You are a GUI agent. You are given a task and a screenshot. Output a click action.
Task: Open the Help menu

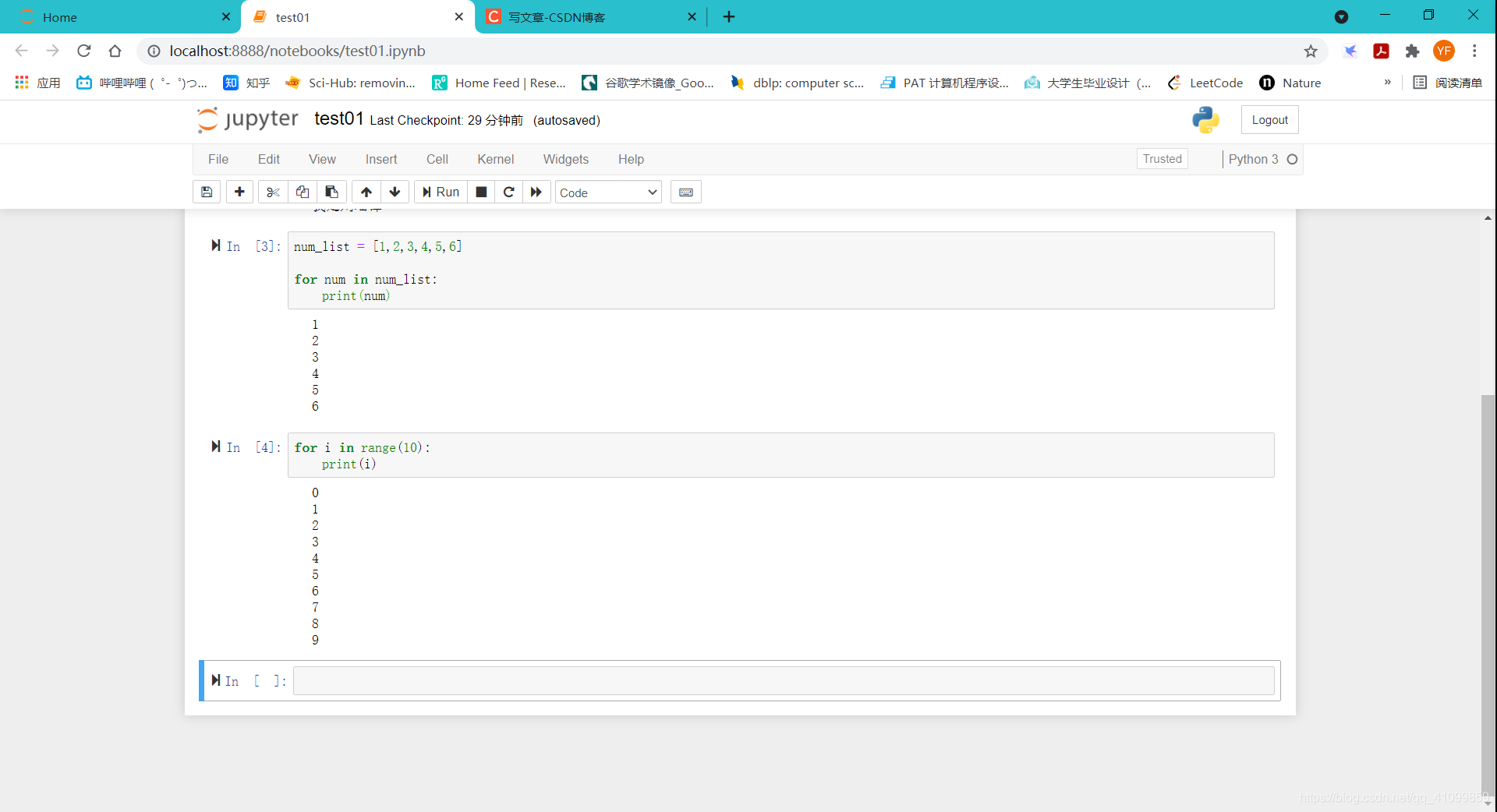coord(631,159)
